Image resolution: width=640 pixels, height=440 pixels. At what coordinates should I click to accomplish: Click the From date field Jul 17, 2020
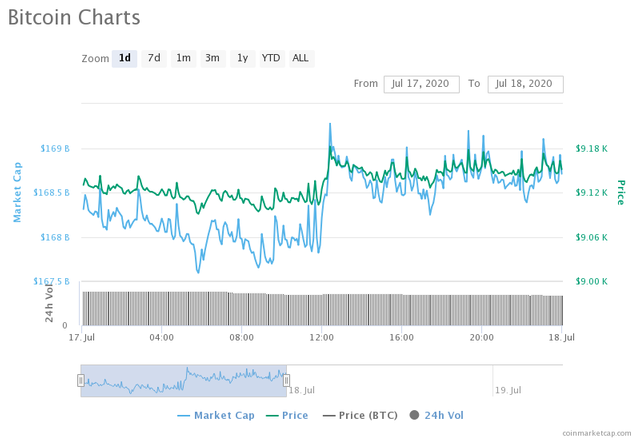coord(421,84)
